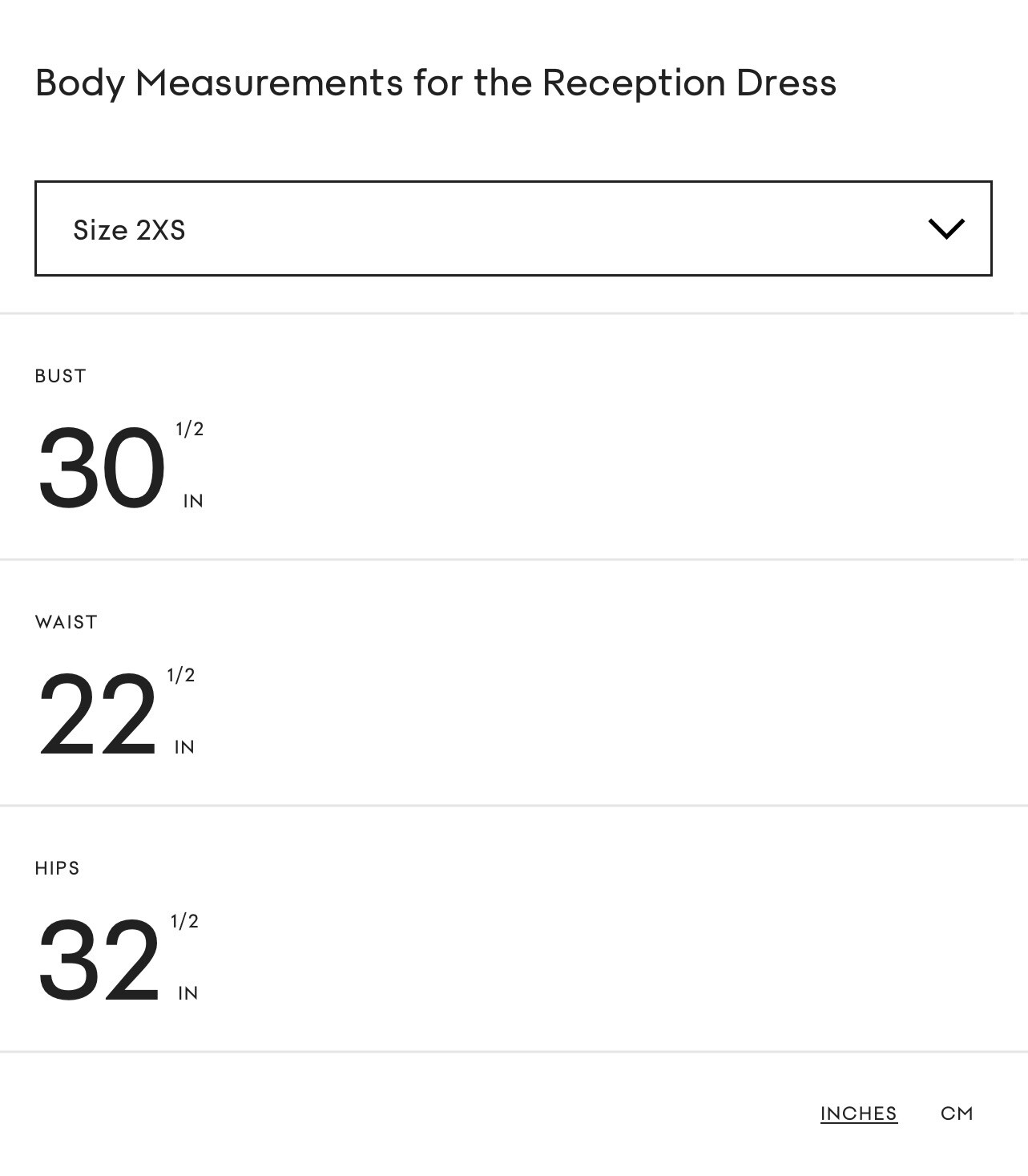Click the 1/2 fraction beside bust 30
This screenshot has height=1176, width=1028.
pyautogui.click(x=190, y=429)
